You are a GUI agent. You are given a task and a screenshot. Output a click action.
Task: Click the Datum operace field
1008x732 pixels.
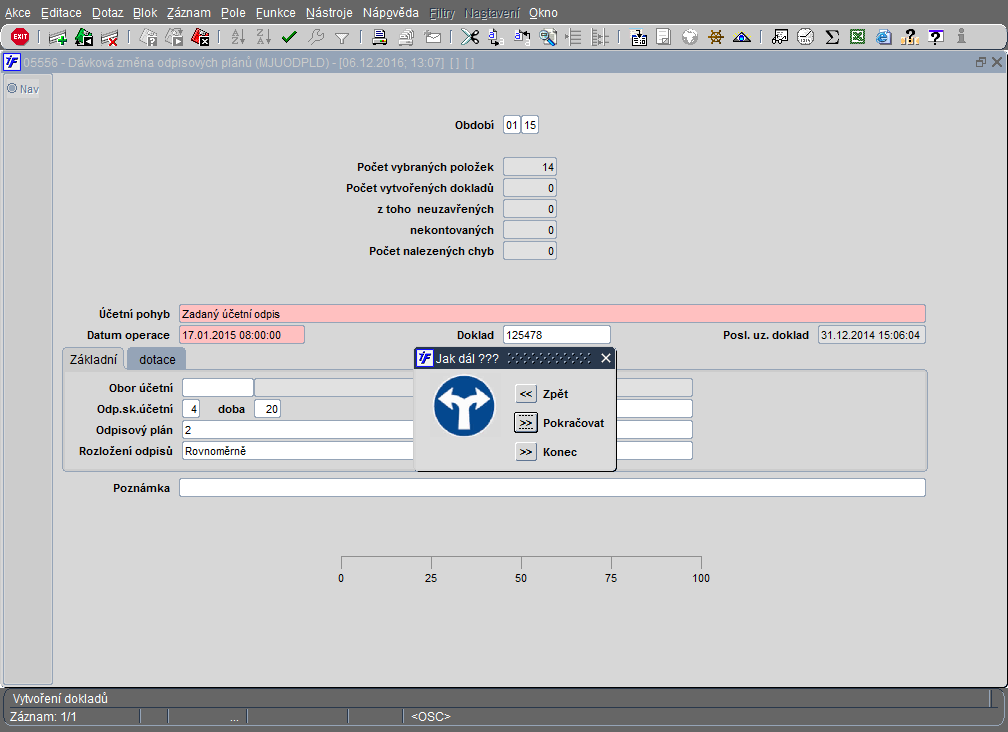coord(242,335)
